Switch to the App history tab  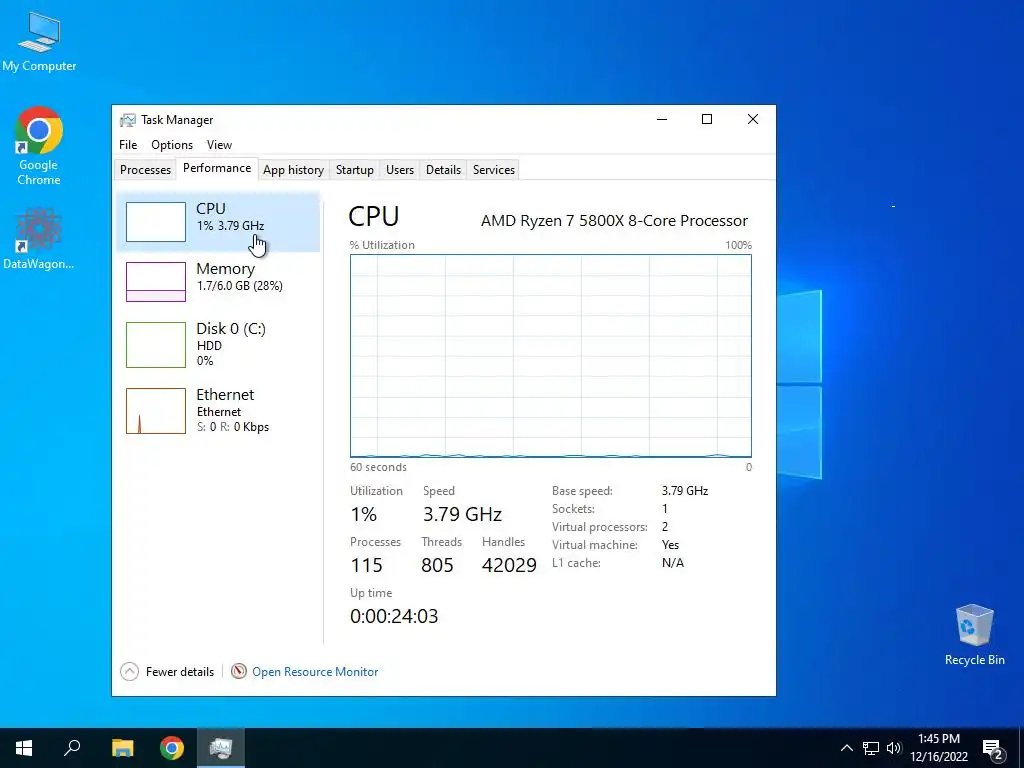point(293,170)
